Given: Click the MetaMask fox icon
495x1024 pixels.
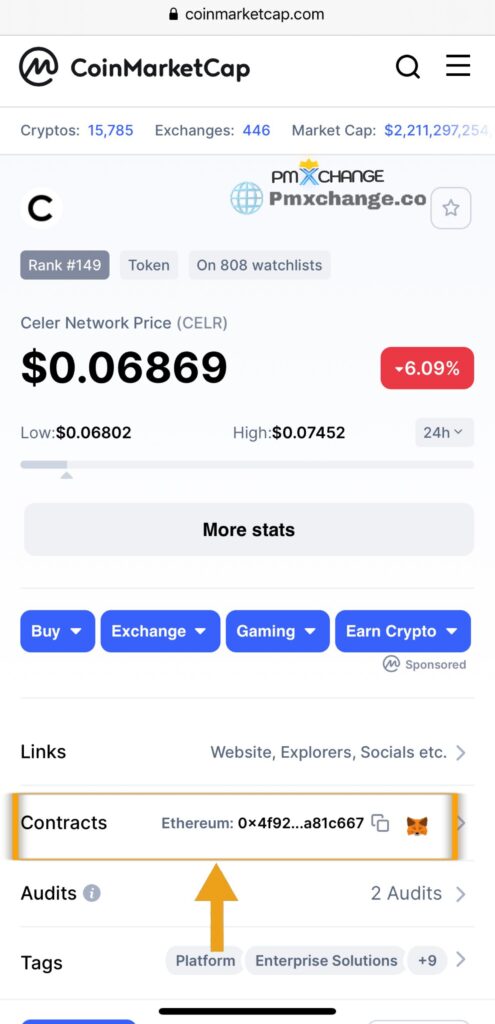Looking at the screenshot, I should click(417, 825).
